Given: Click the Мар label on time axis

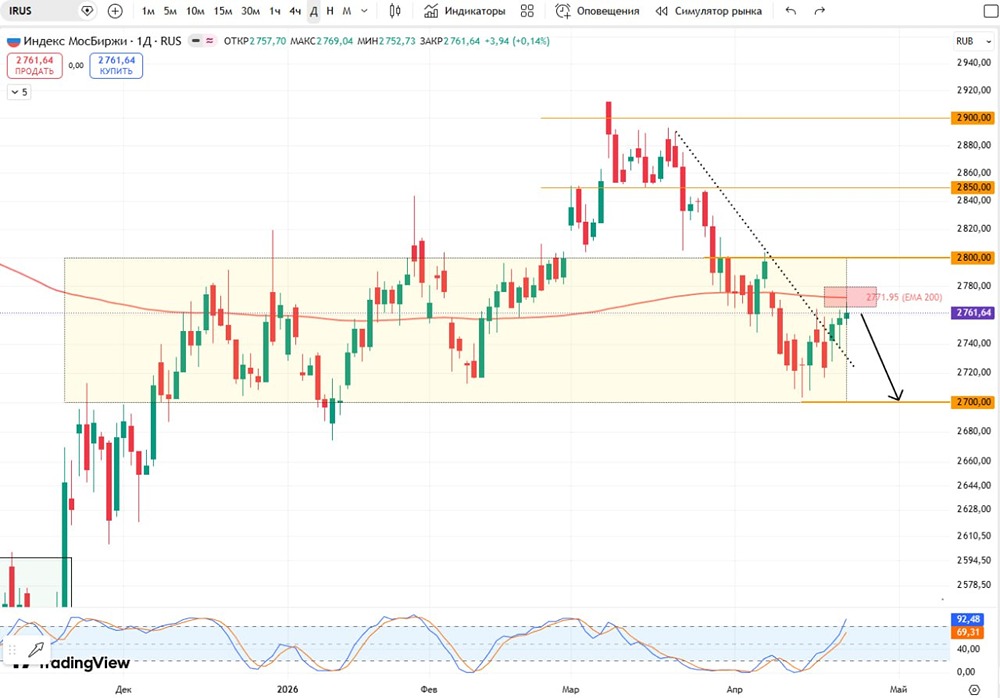Looking at the screenshot, I should (570, 689).
